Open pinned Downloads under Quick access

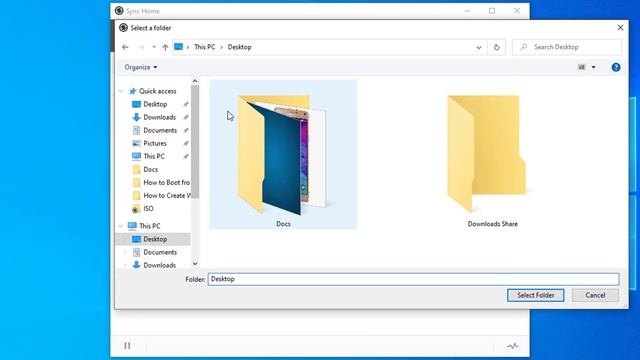point(160,117)
